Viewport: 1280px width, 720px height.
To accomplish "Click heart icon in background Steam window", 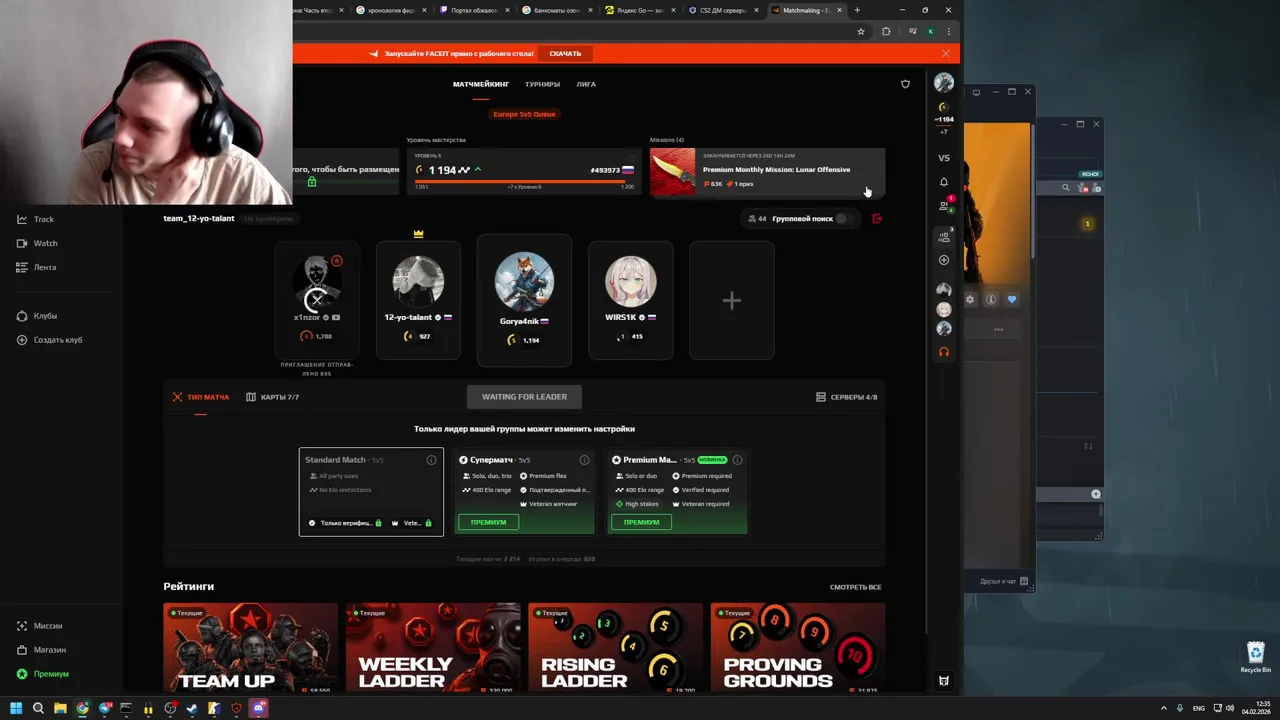I will (x=1012, y=299).
